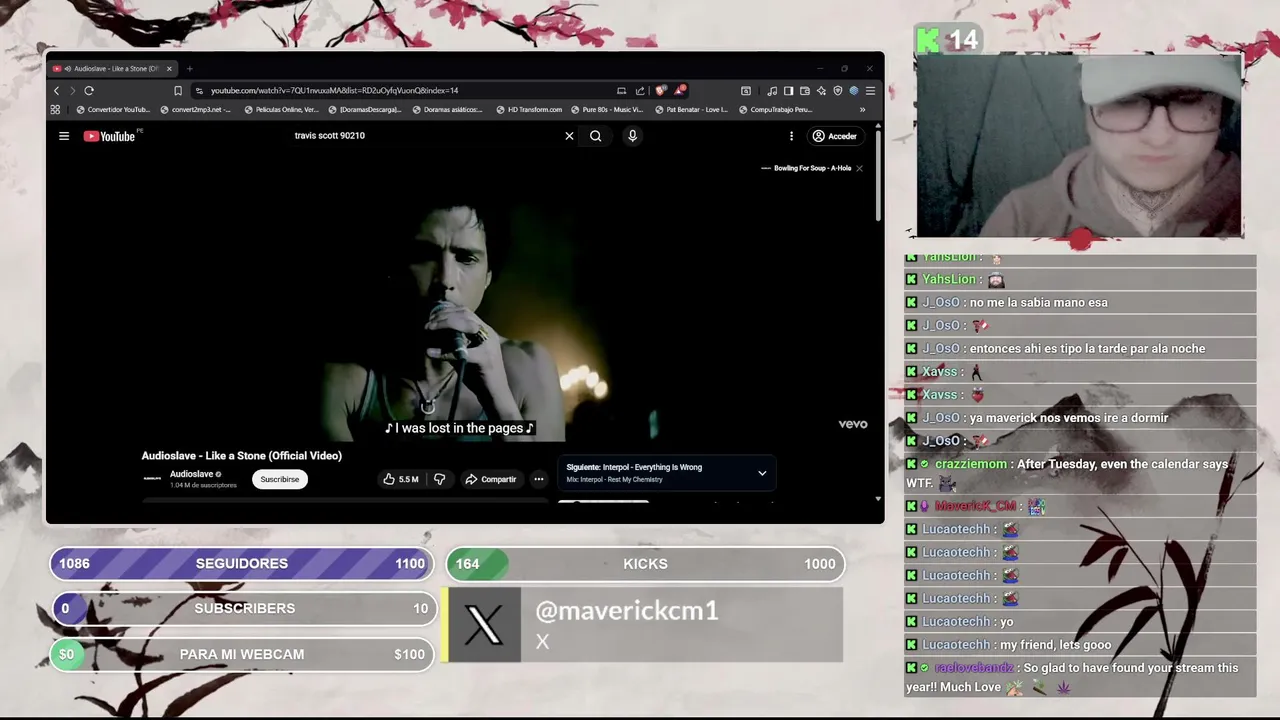Click chat message 'my friend, lets gooo'
The height and width of the screenshot is (720, 1280).
click(1055, 645)
